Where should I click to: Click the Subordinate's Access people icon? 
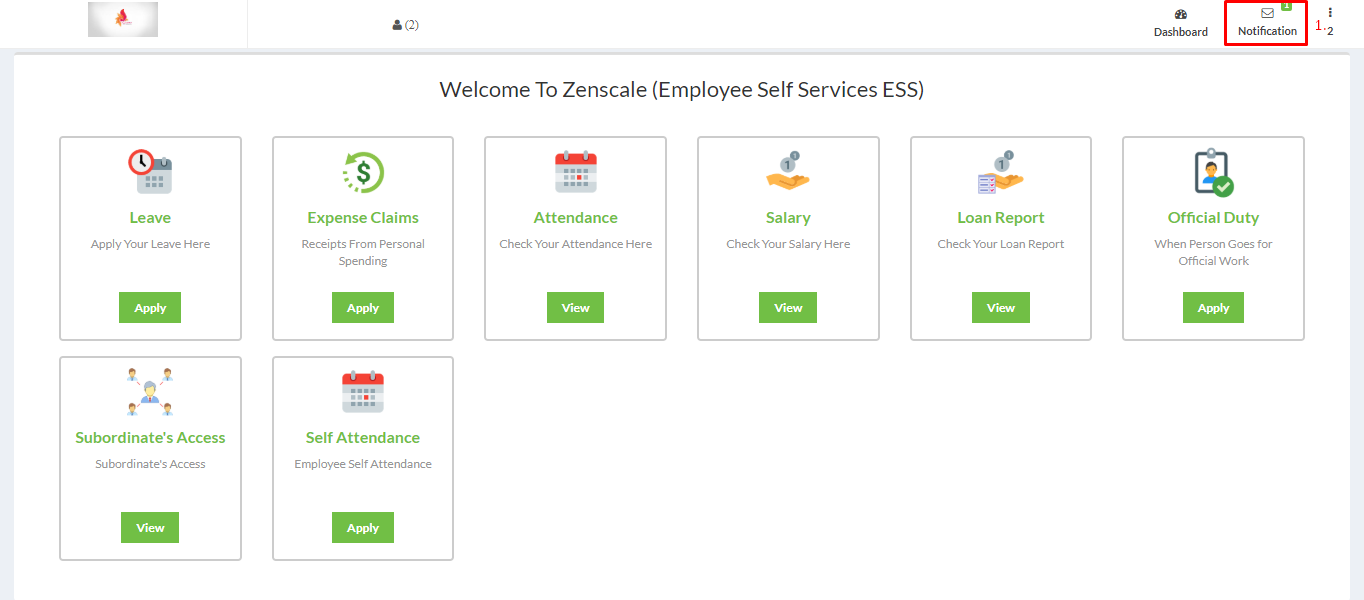[150, 392]
